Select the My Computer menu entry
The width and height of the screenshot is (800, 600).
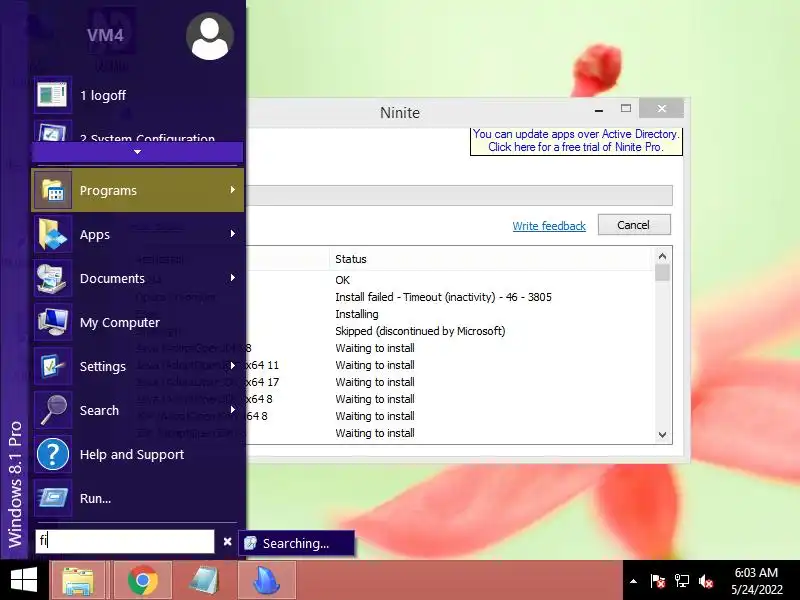137,322
